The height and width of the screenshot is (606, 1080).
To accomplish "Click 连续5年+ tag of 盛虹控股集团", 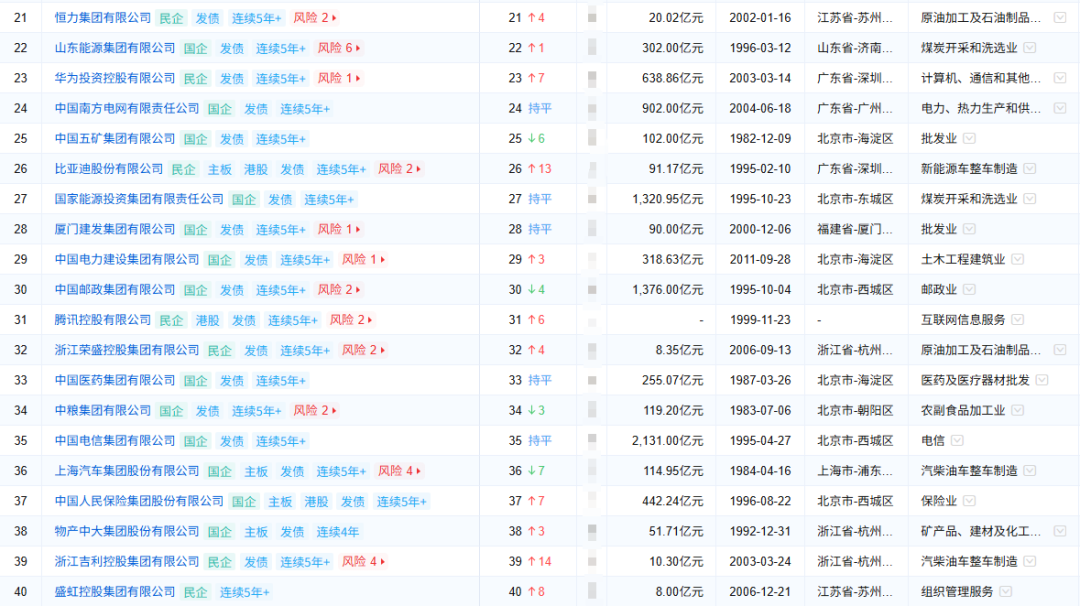I will coord(245,592).
